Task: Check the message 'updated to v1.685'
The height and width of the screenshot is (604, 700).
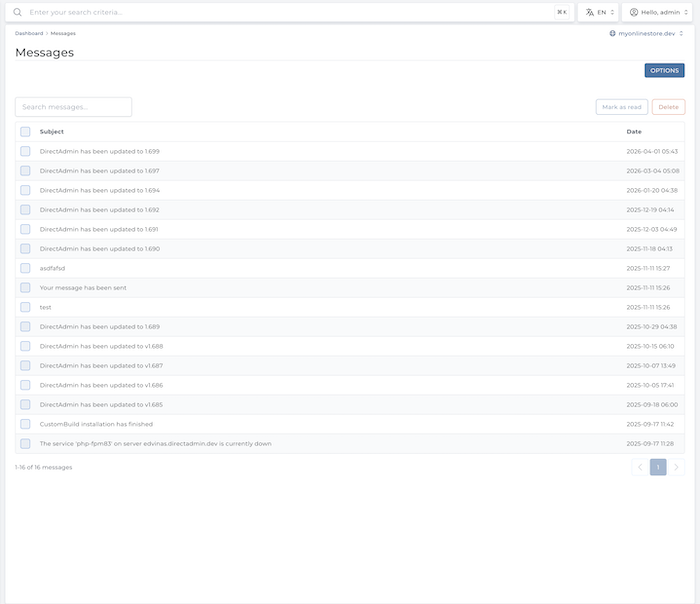Action: pyautogui.click(x=25, y=405)
